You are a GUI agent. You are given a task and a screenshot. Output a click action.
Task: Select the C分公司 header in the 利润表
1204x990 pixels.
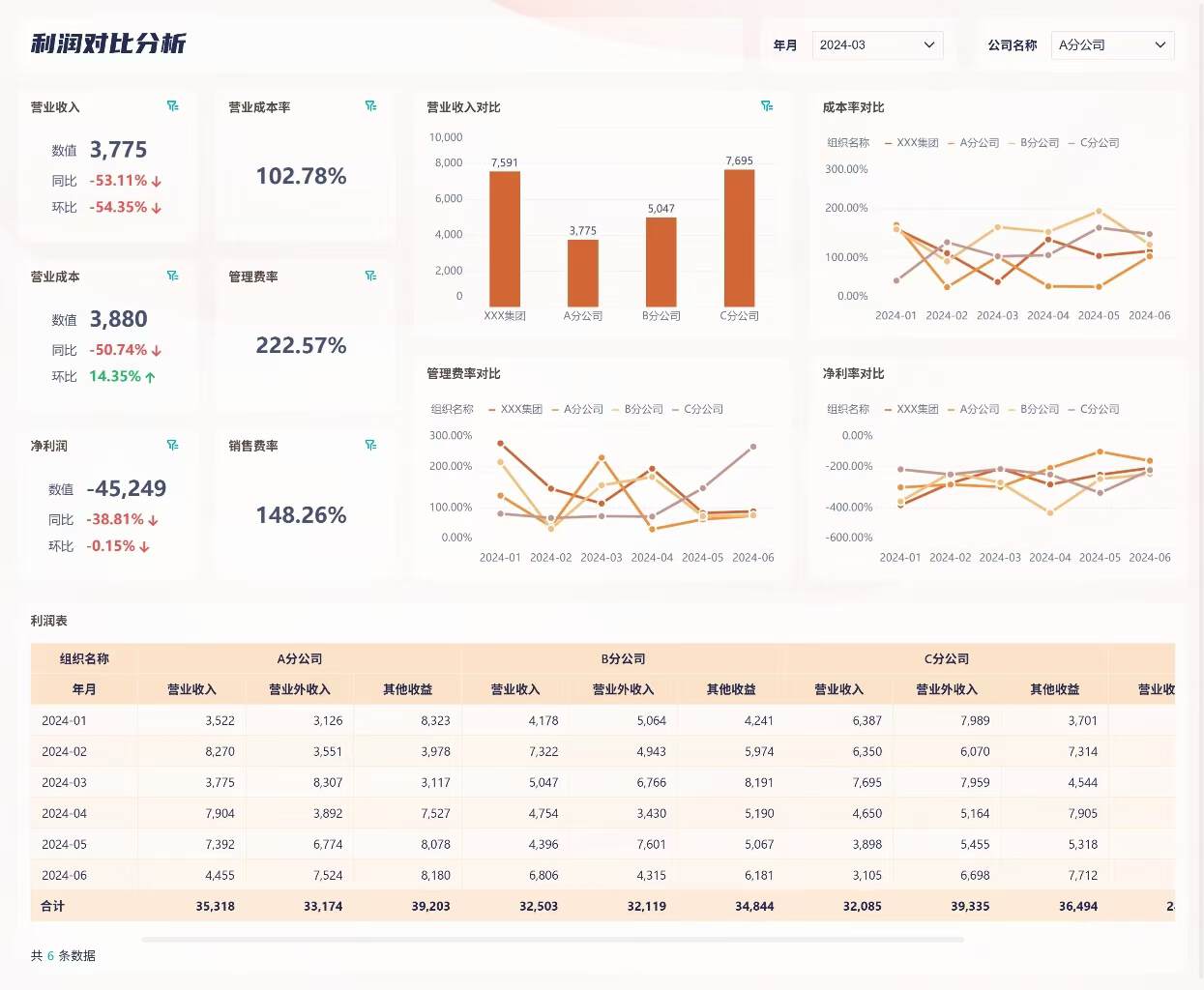(949, 658)
